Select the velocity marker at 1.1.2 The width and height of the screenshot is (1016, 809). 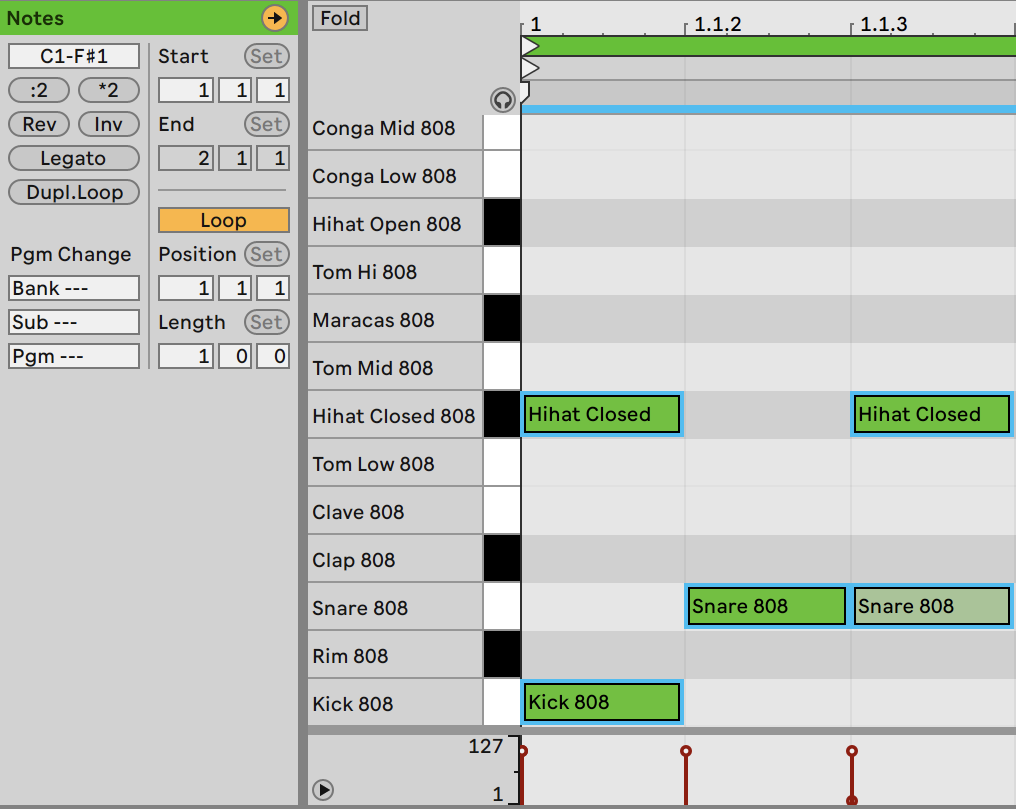(686, 751)
